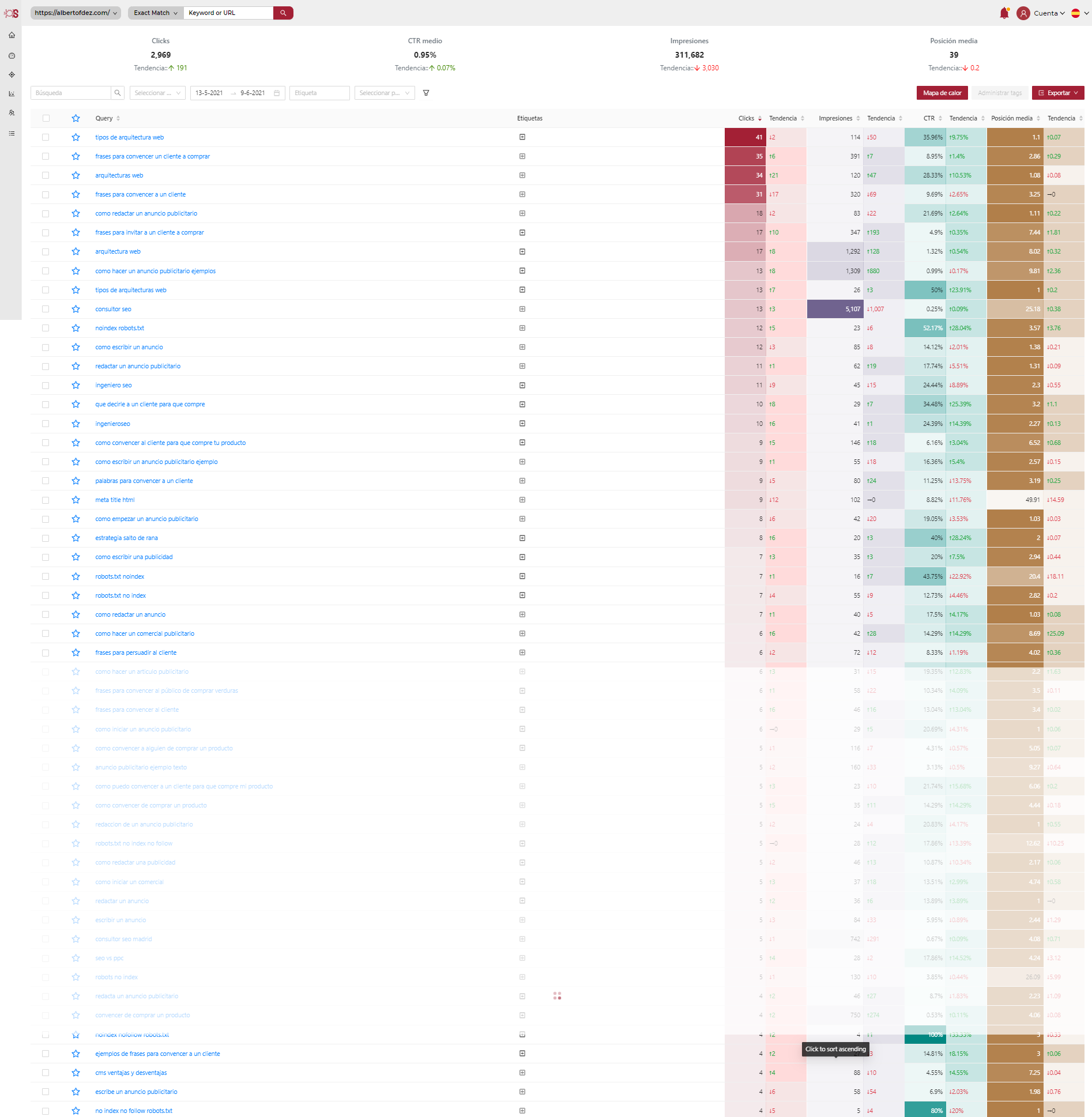This screenshot has width=1092, height=1117.
Task: Check the 'robots.txt no index' row checkbox
Action: click(46, 595)
